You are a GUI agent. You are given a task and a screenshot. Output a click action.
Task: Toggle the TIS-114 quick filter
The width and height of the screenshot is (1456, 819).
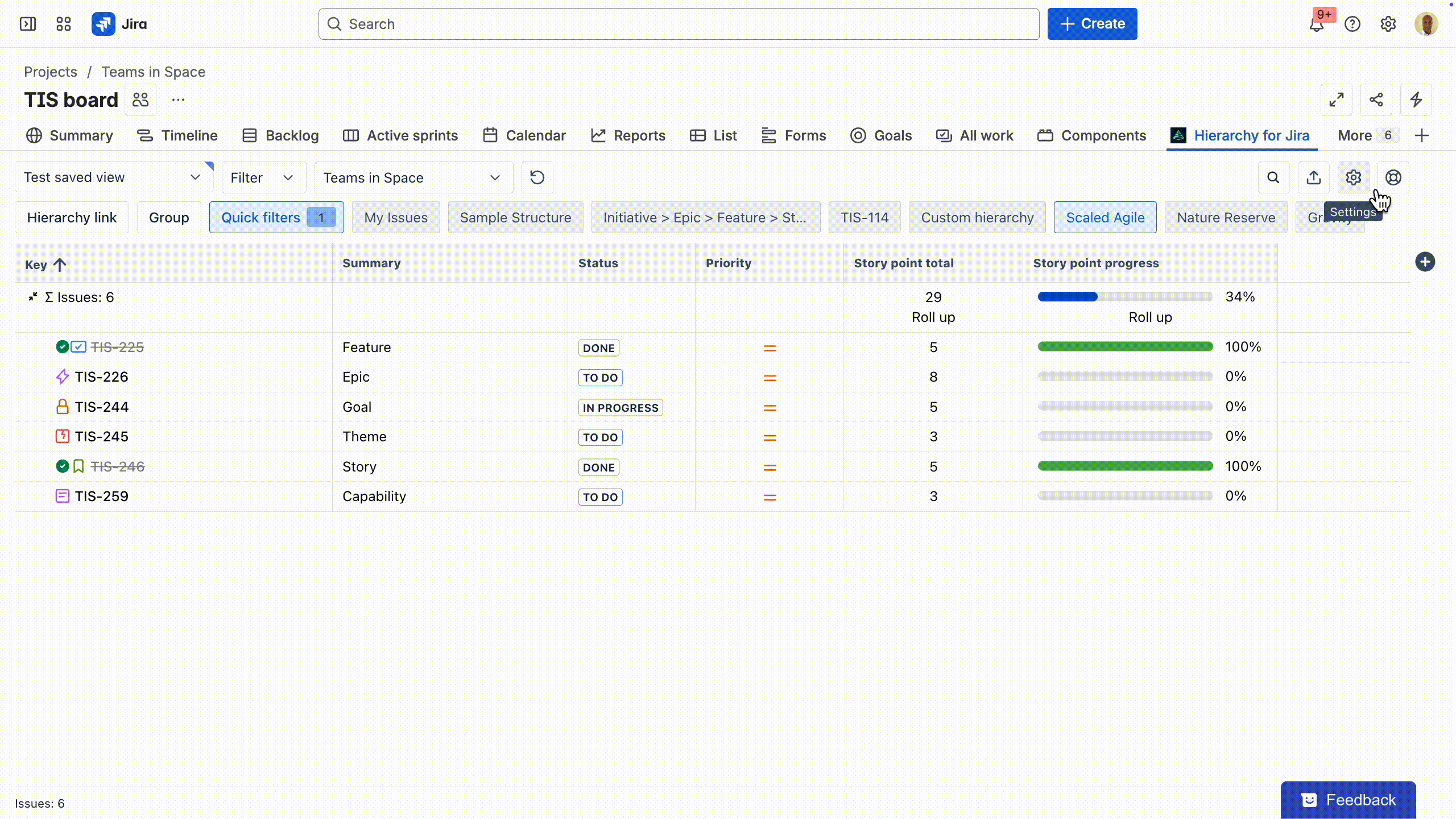(x=864, y=217)
